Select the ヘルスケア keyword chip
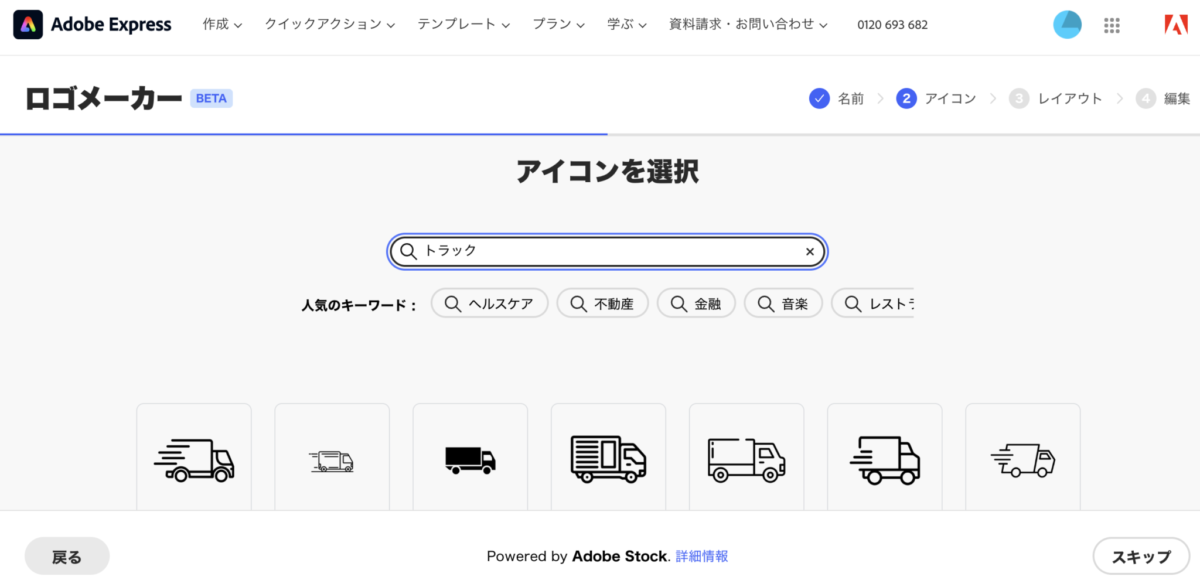 (x=489, y=303)
